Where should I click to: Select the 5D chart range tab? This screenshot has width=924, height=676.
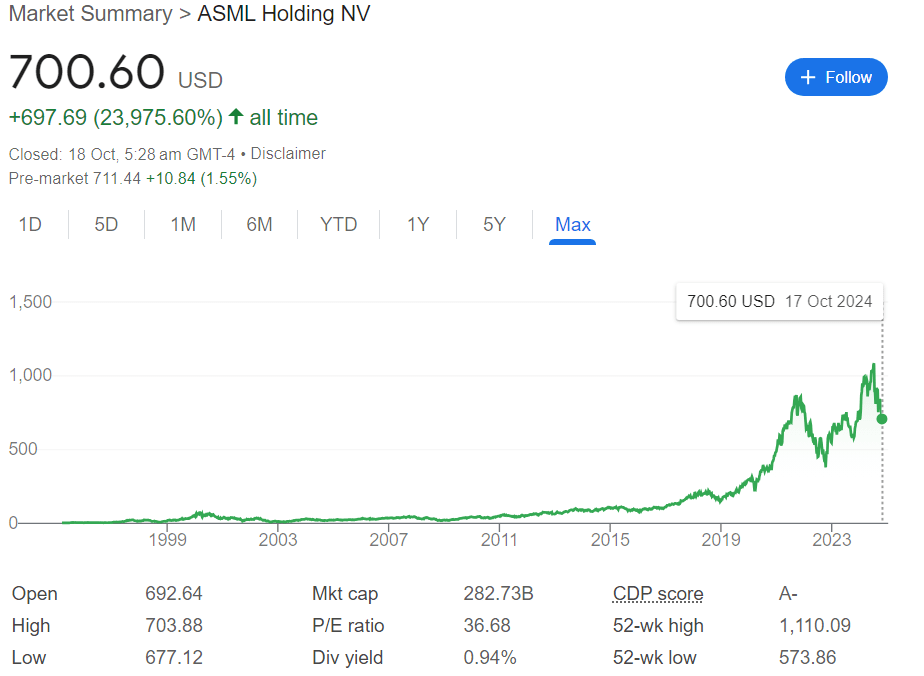[x=105, y=224]
